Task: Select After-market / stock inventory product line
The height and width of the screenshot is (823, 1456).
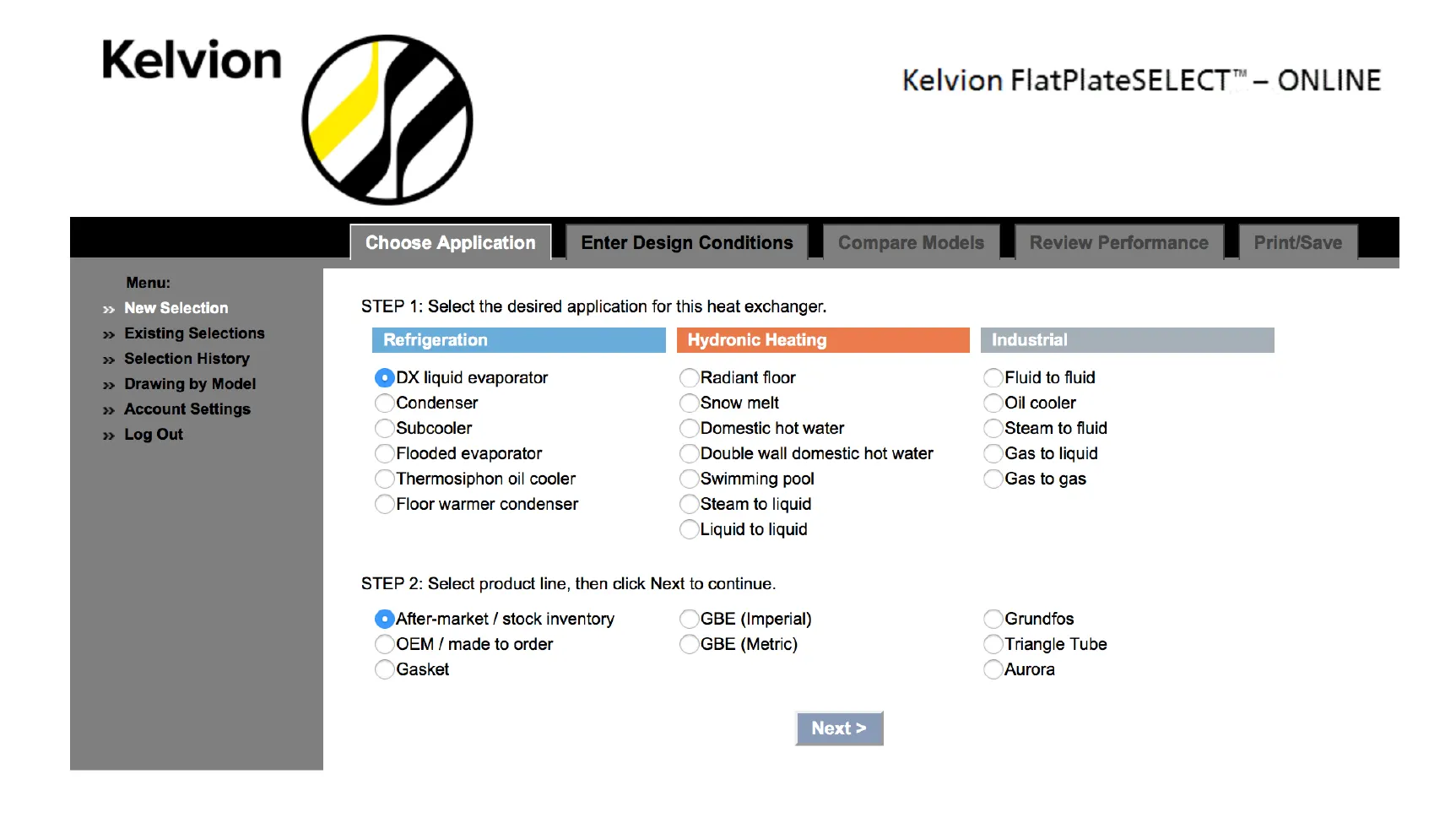Action: pos(384,619)
